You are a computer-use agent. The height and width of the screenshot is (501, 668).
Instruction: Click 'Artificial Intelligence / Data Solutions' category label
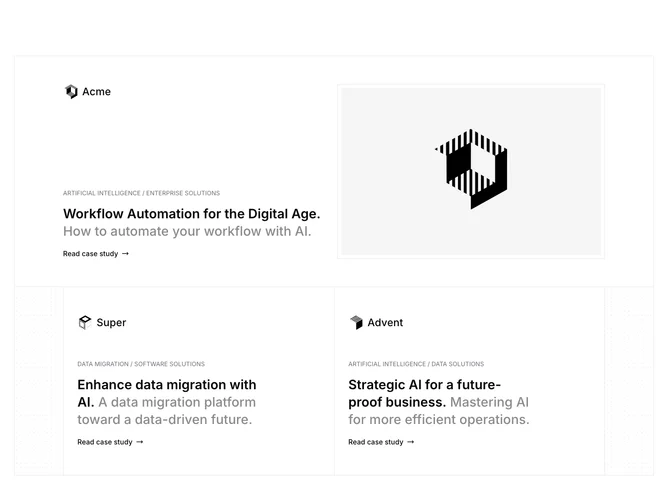click(416, 364)
